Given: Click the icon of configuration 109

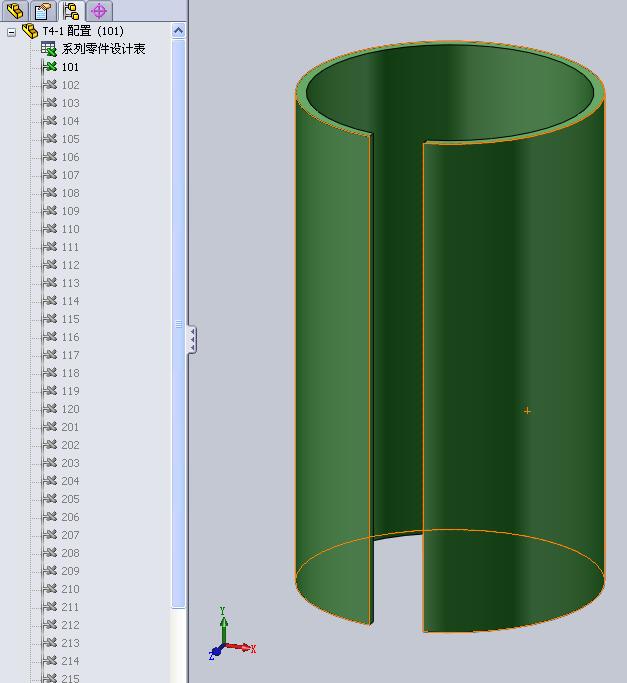Looking at the screenshot, I should (x=50, y=211).
